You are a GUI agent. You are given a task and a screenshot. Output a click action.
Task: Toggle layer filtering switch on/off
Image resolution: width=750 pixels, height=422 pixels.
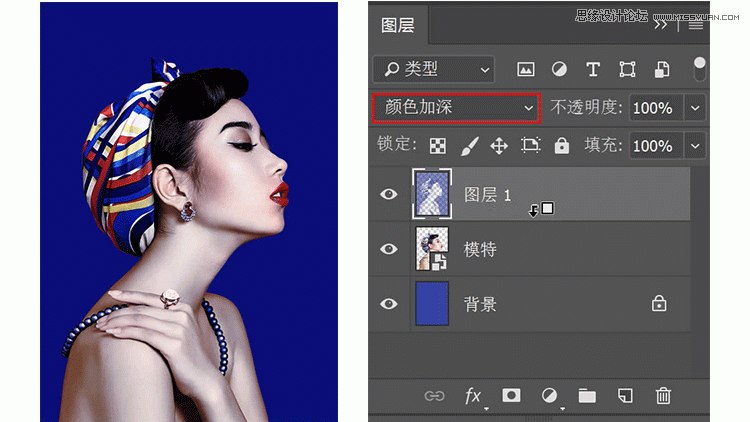pyautogui.click(x=699, y=68)
